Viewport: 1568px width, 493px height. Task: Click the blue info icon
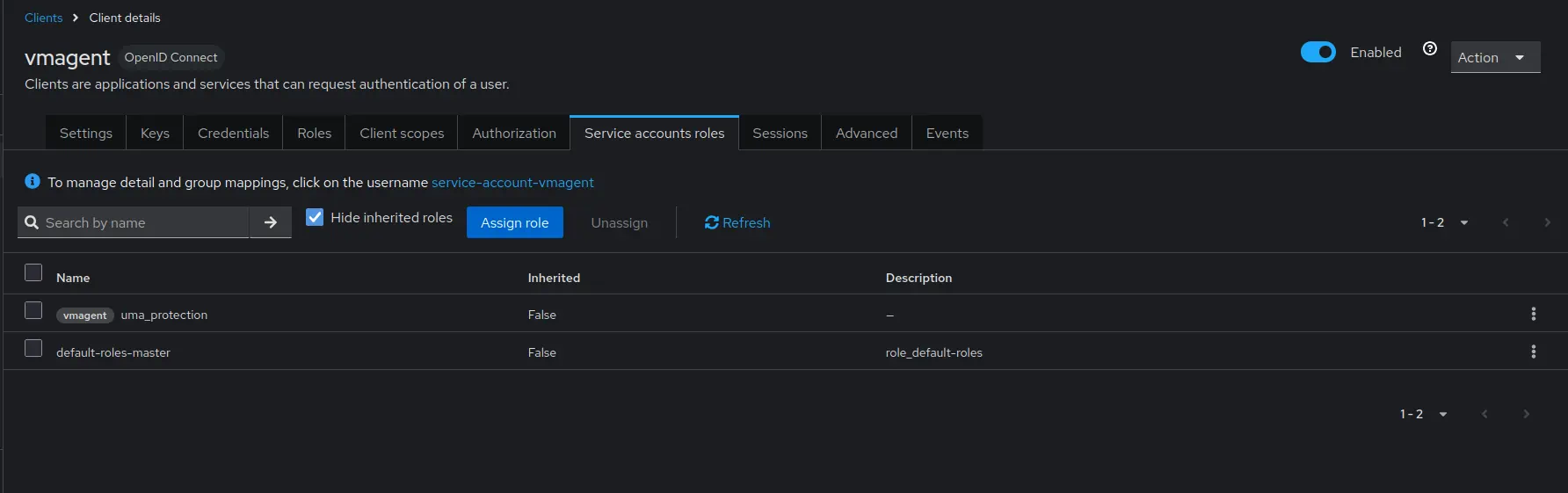point(33,182)
